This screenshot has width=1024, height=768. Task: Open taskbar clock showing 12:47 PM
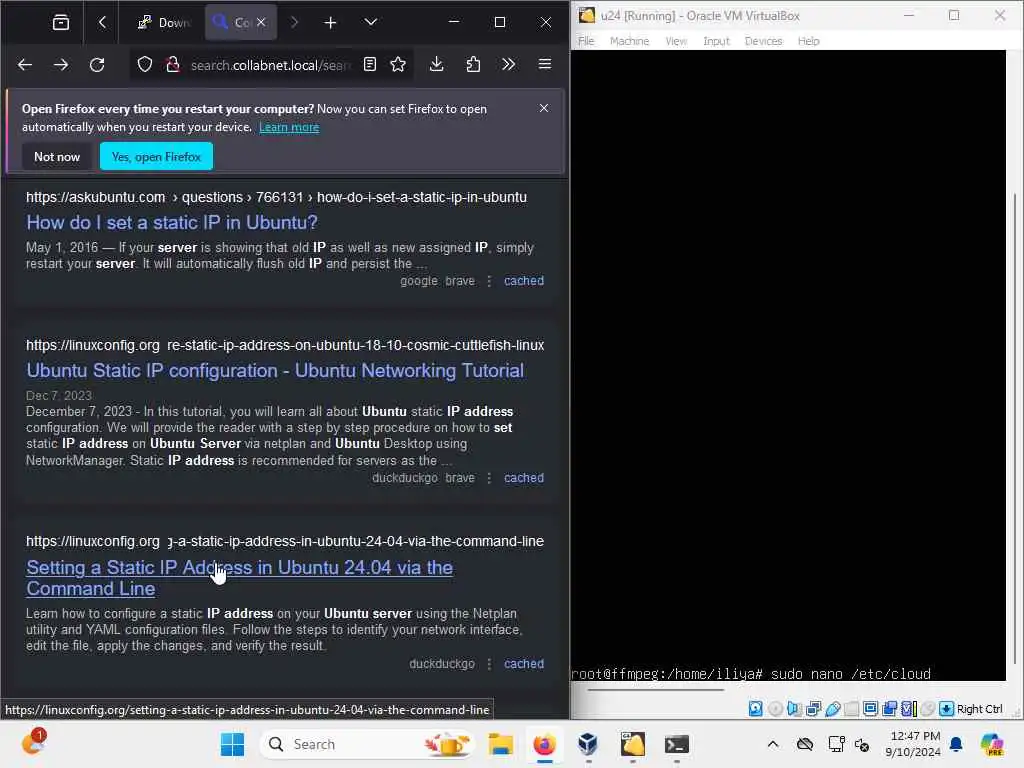[912, 744]
